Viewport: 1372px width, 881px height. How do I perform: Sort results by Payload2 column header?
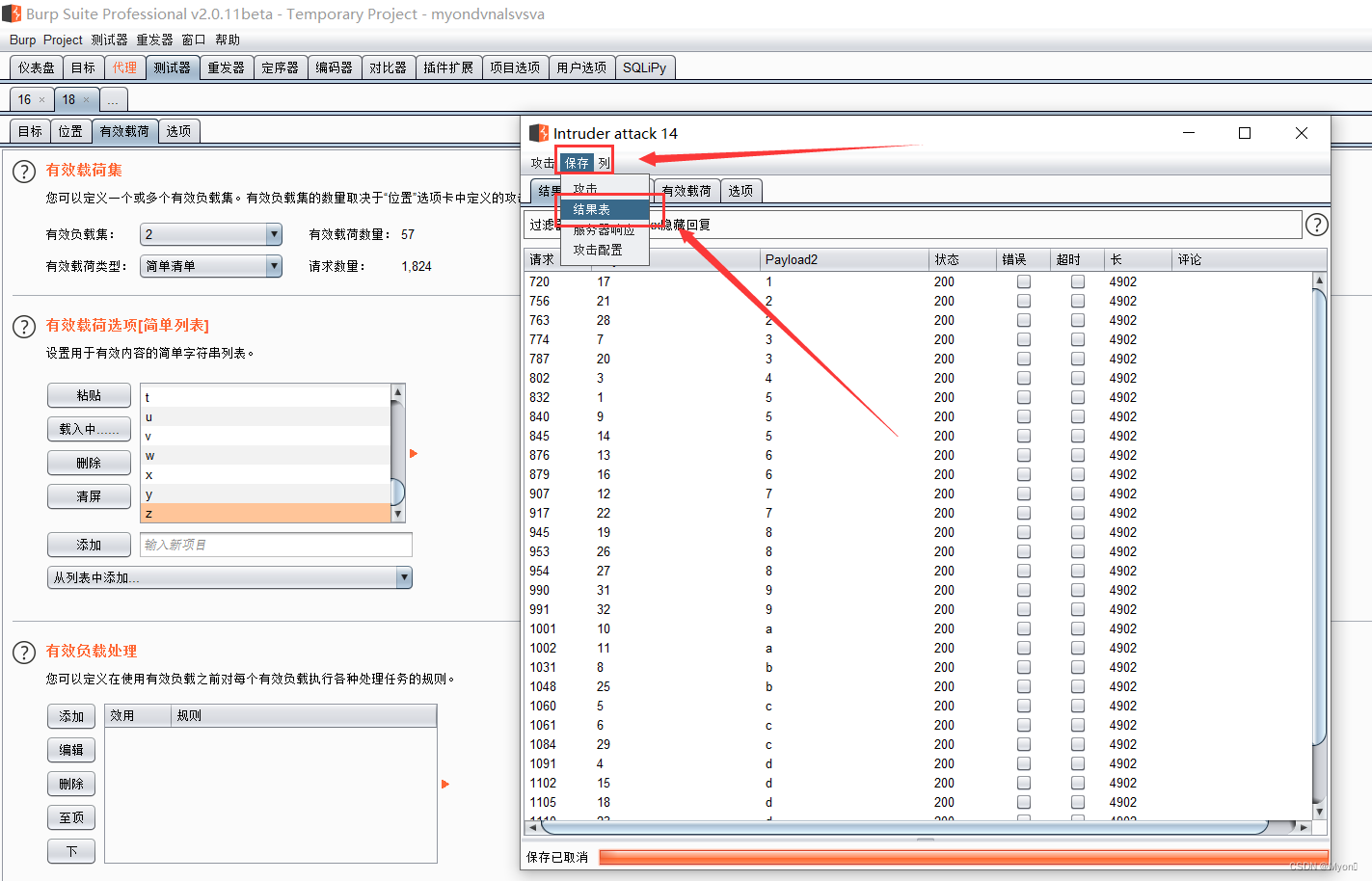coord(844,259)
